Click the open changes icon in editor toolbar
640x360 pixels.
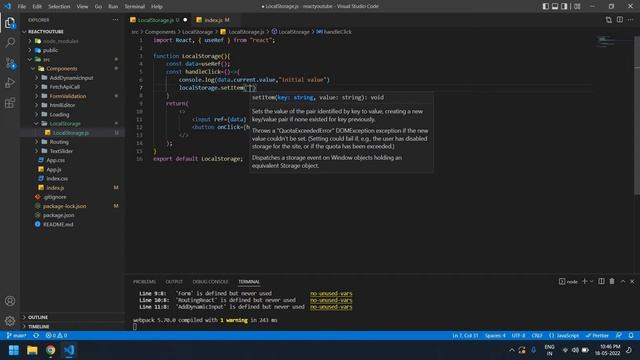click(609, 20)
